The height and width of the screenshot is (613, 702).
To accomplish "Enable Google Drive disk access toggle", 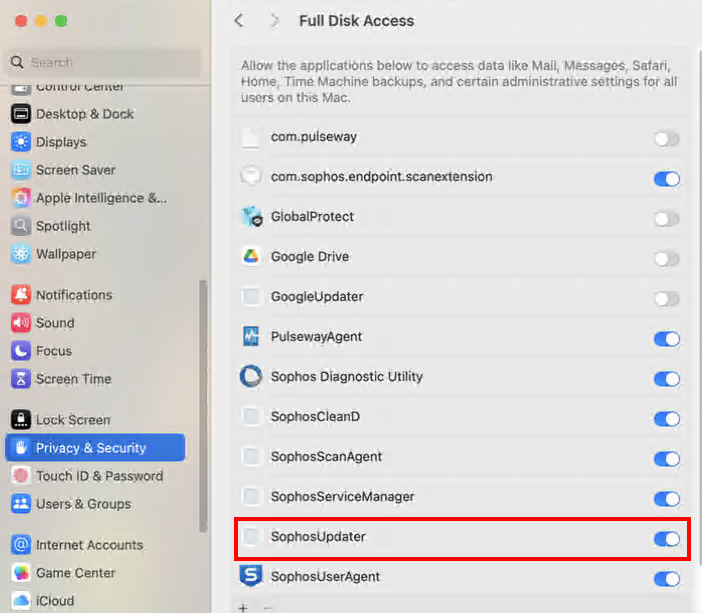I will click(x=667, y=259).
